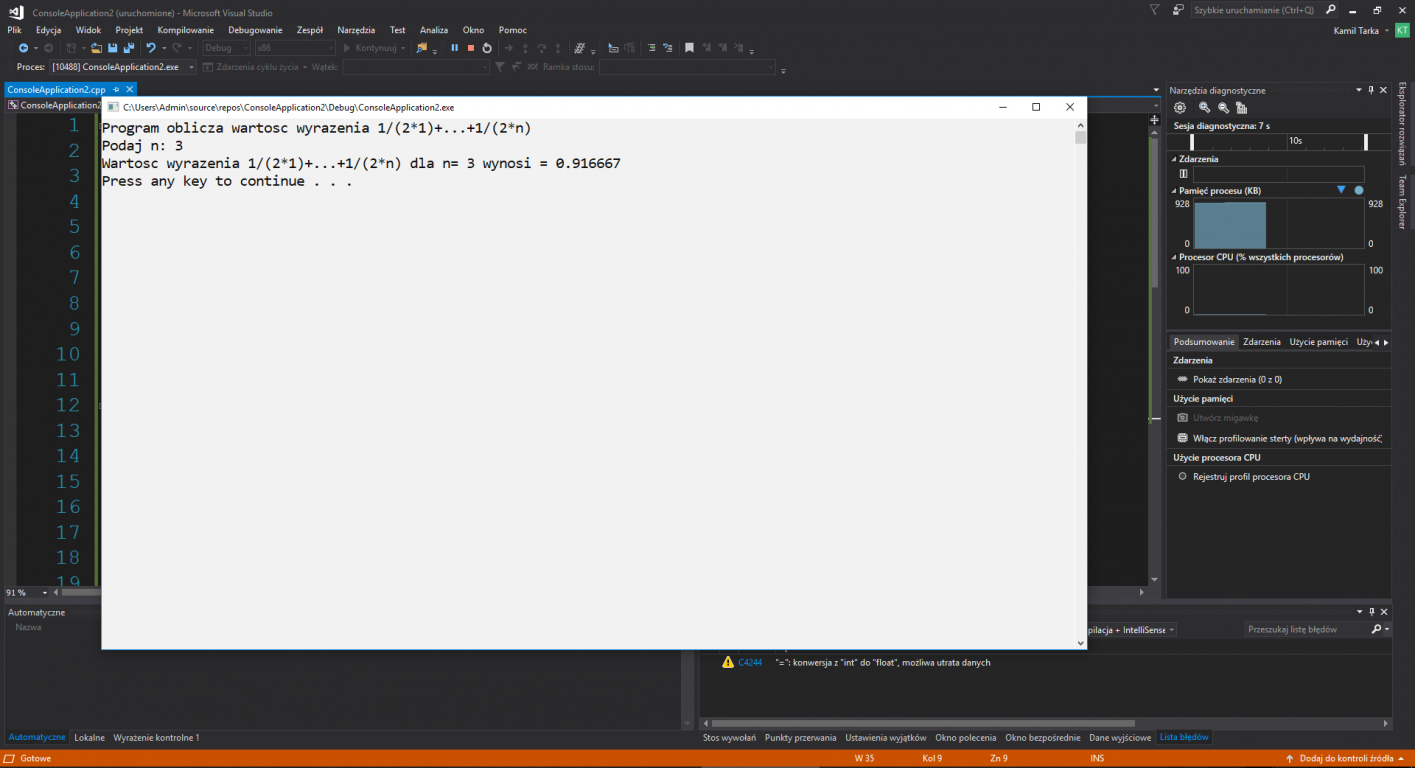The image size is (1415, 768).
Task: Zoom out on the diagnostic timeline
Action: pos(1223,108)
